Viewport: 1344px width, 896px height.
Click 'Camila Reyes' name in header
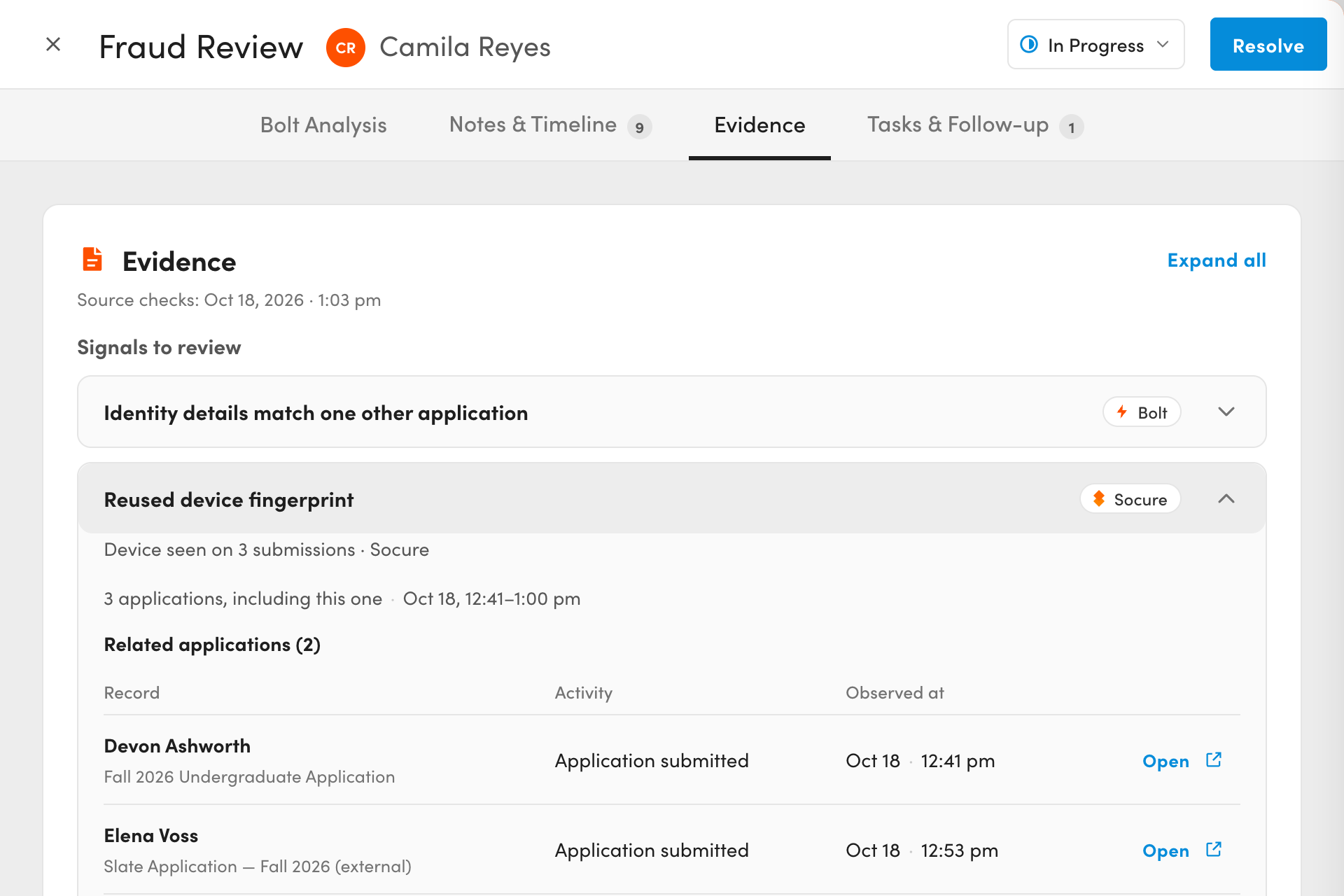click(x=465, y=48)
